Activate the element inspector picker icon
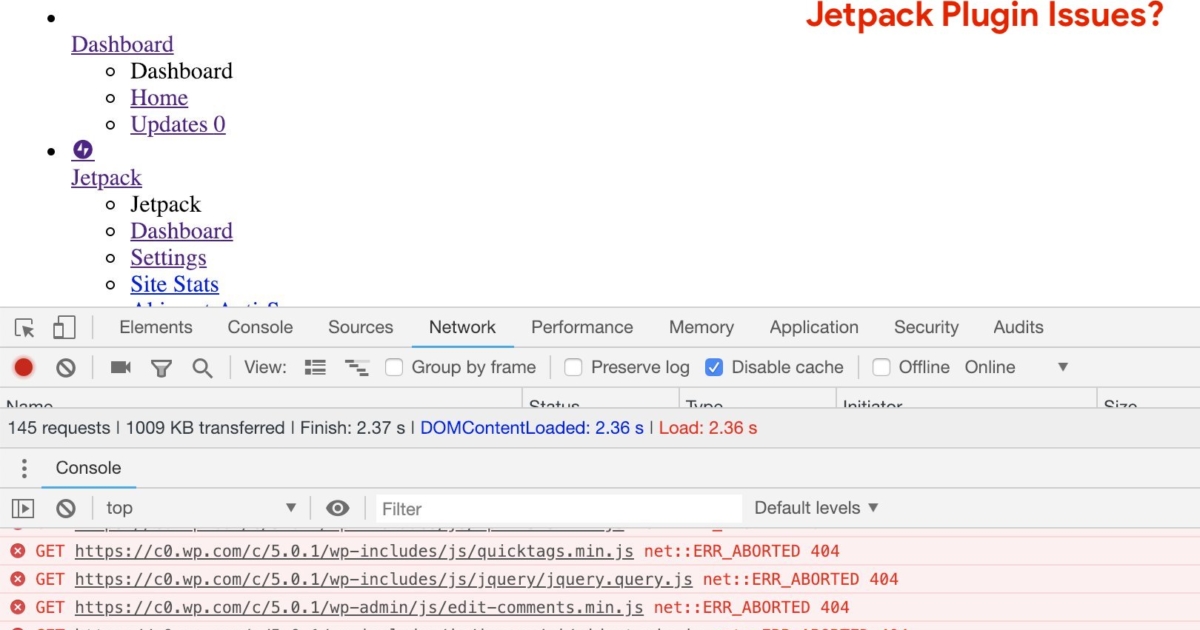Viewport: 1200px width, 630px height. point(25,328)
